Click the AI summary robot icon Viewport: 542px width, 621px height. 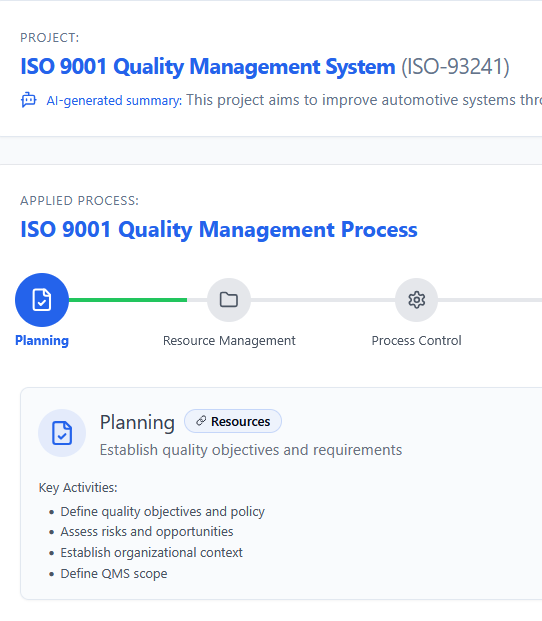29,100
